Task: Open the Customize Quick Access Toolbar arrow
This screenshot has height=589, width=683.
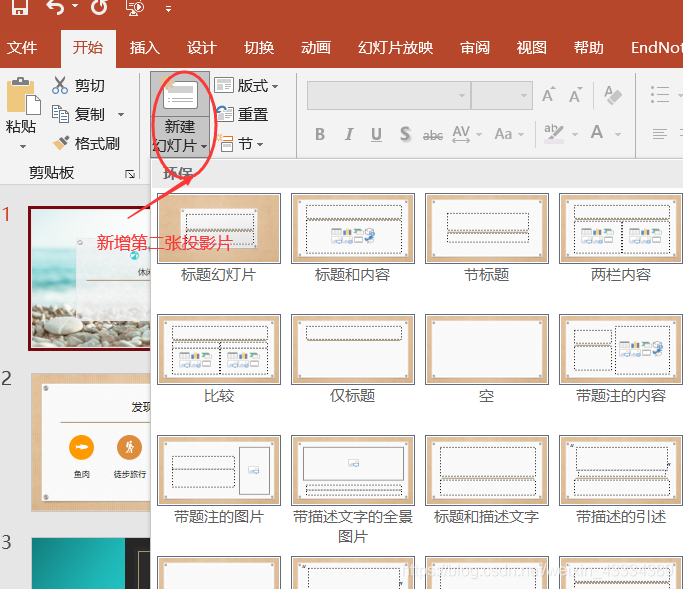Action: [168, 8]
